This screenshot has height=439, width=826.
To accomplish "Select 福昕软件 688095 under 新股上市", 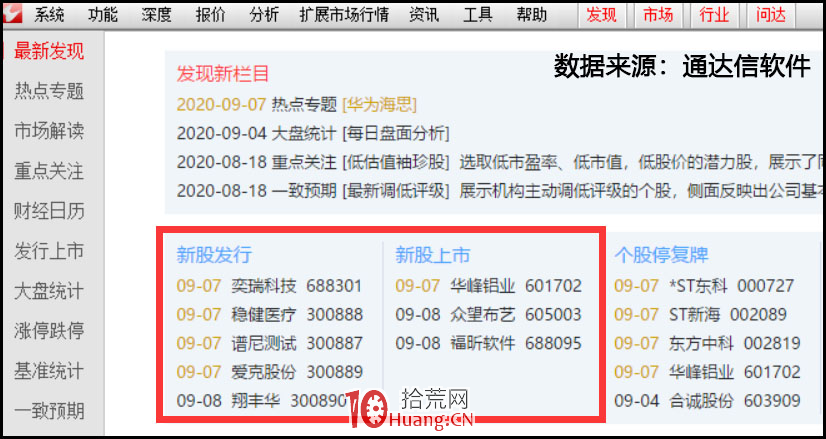I will pyautogui.click(x=488, y=344).
